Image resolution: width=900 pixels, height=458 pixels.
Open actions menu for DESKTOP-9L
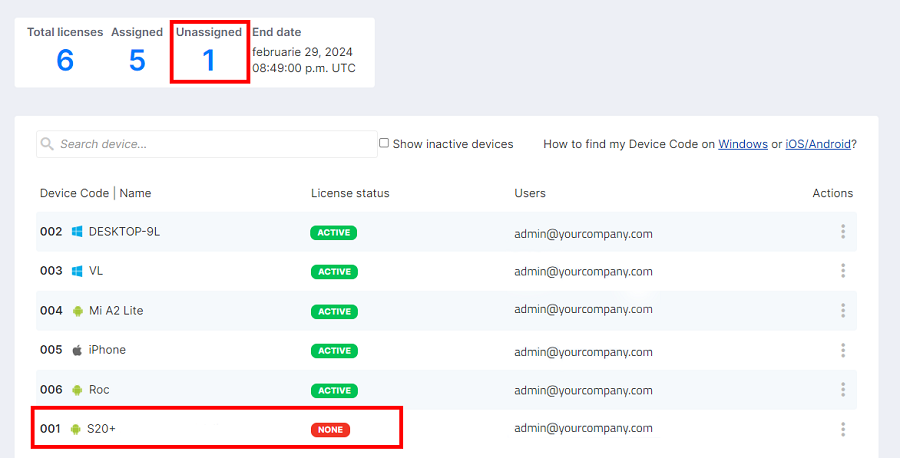tap(843, 232)
